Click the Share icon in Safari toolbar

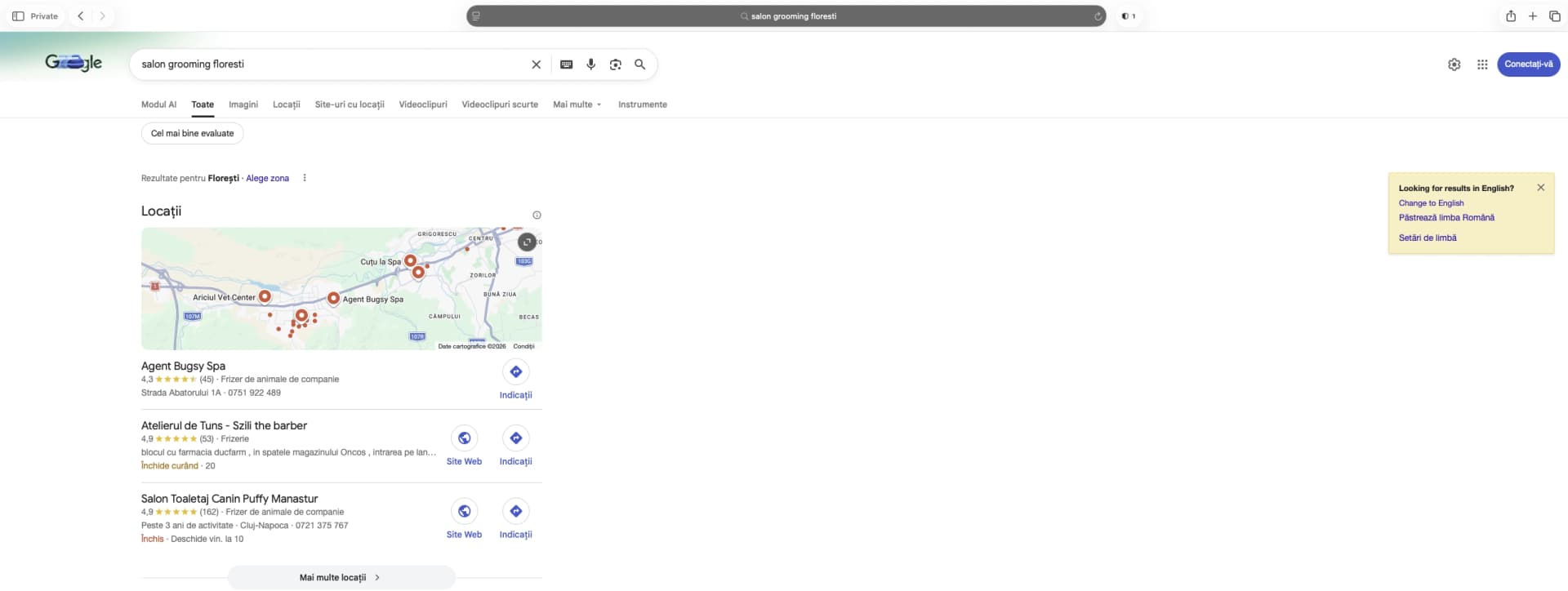[1511, 16]
